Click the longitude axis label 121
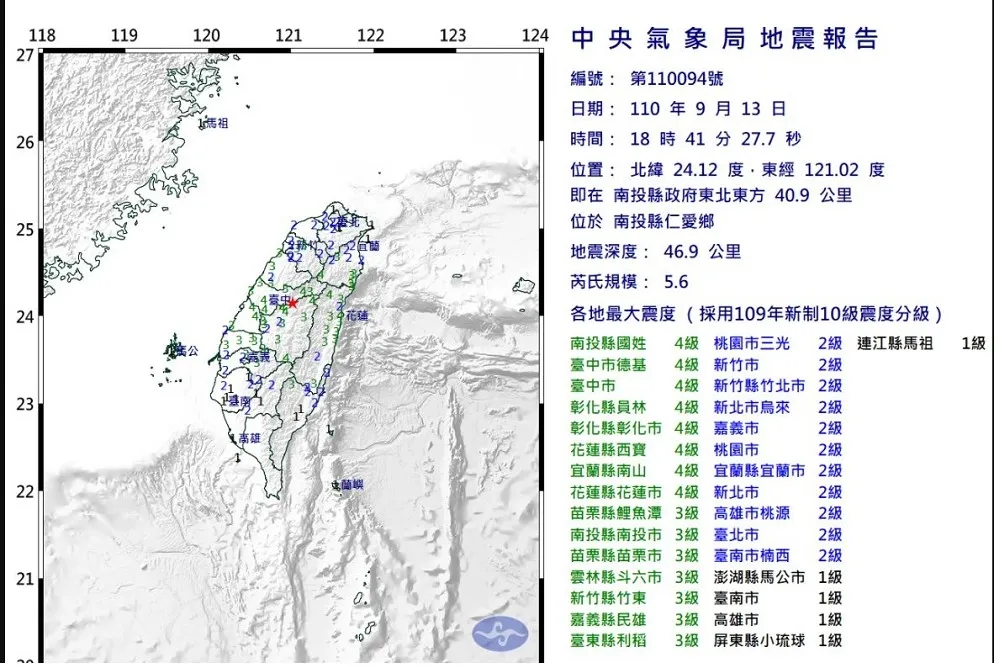 288,35
